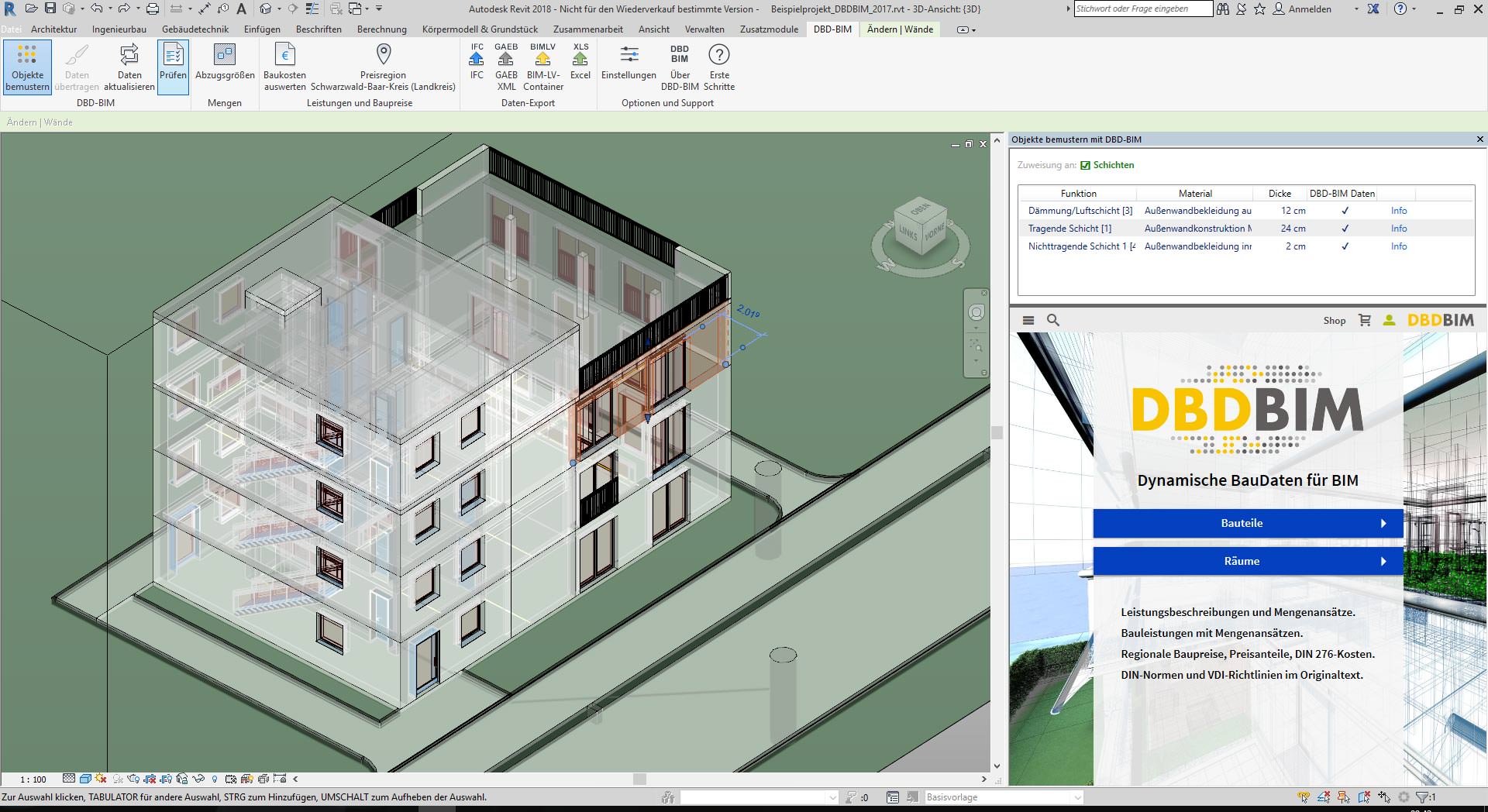Open Einstellungen options
The height and width of the screenshot is (812, 1488).
629,62
